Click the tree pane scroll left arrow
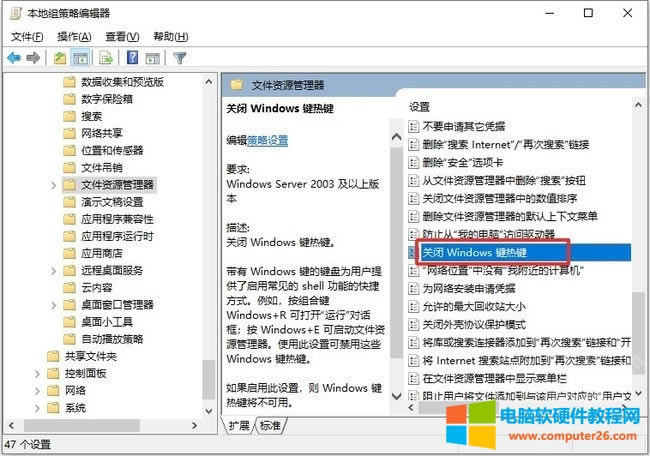 click(x=12, y=425)
